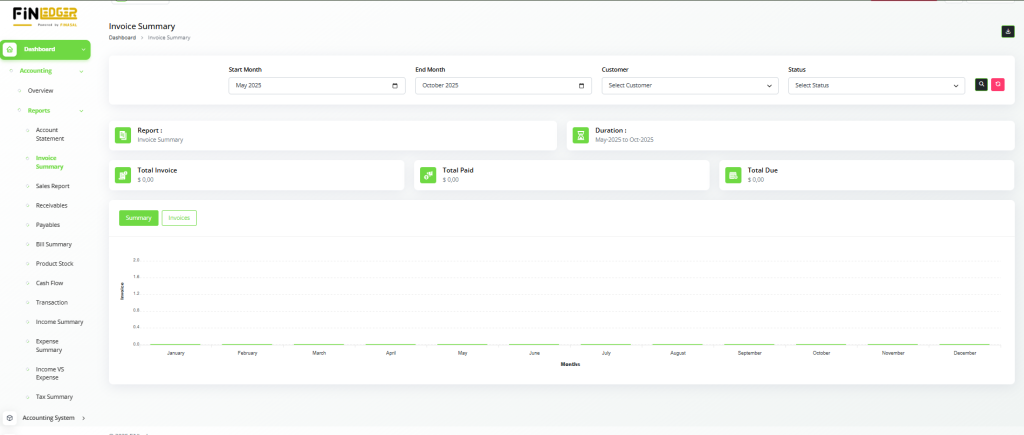Viewport: 1024px width, 435px height.
Task: Open Sales Report in sidebar
Action: click(x=52, y=186)
